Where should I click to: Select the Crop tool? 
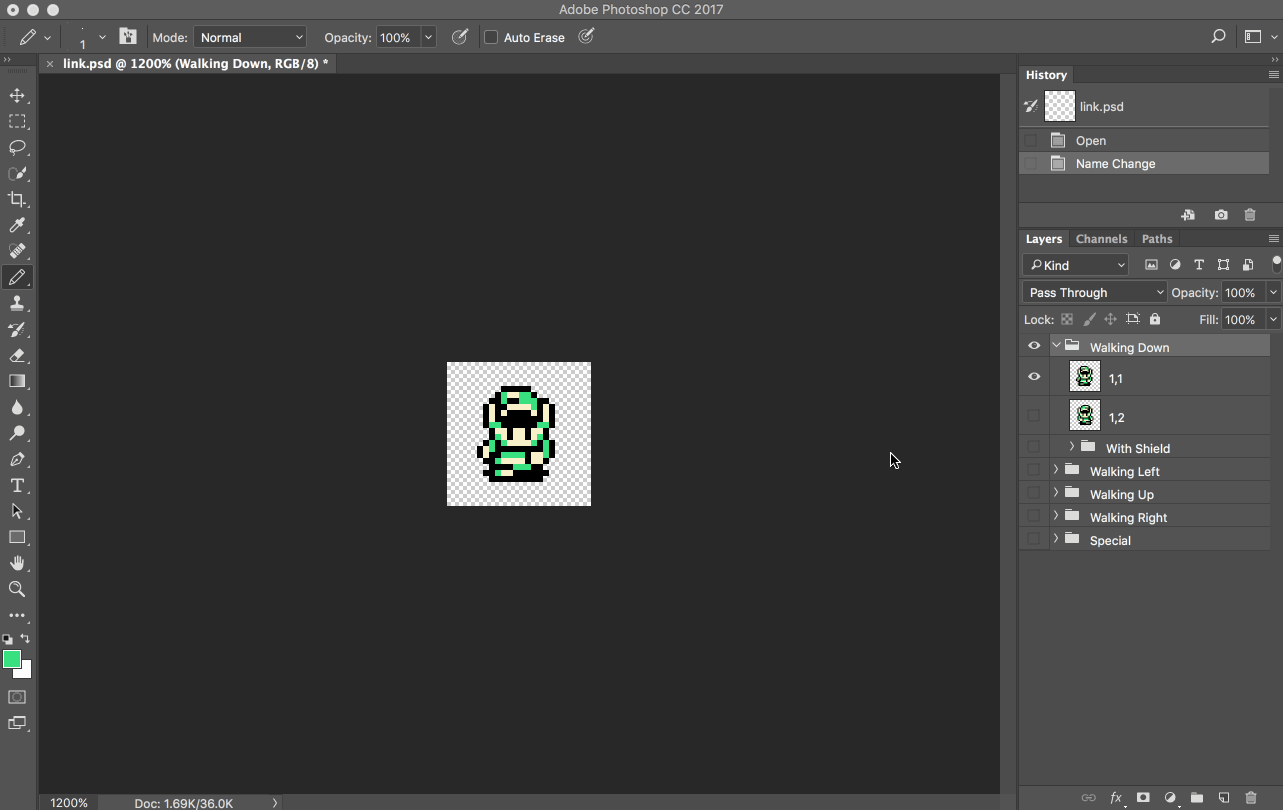17,200
